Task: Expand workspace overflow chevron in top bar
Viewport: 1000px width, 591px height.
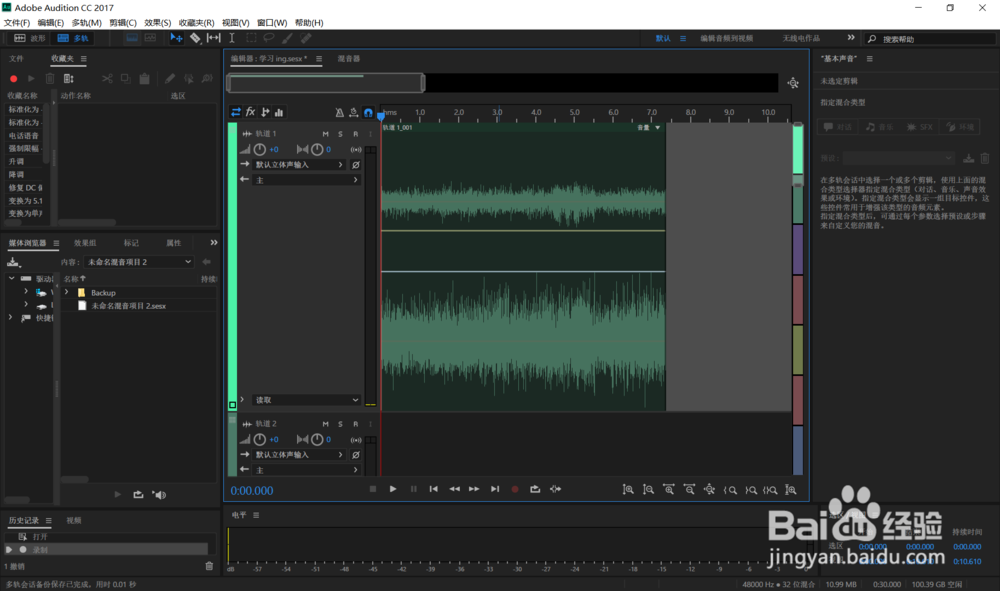Action: pyautogui.click(x=851, y=38)
